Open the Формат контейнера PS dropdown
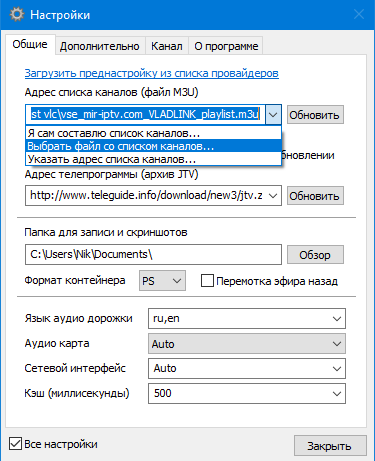The width and height of the screenshot is (375, 461). point(162,281)
